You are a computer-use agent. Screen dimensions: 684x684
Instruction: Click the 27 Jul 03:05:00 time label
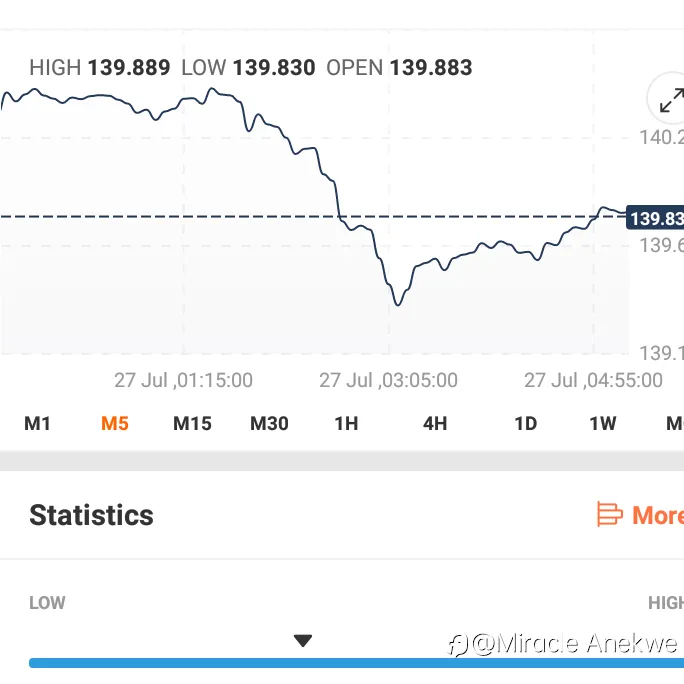(388, 380)
